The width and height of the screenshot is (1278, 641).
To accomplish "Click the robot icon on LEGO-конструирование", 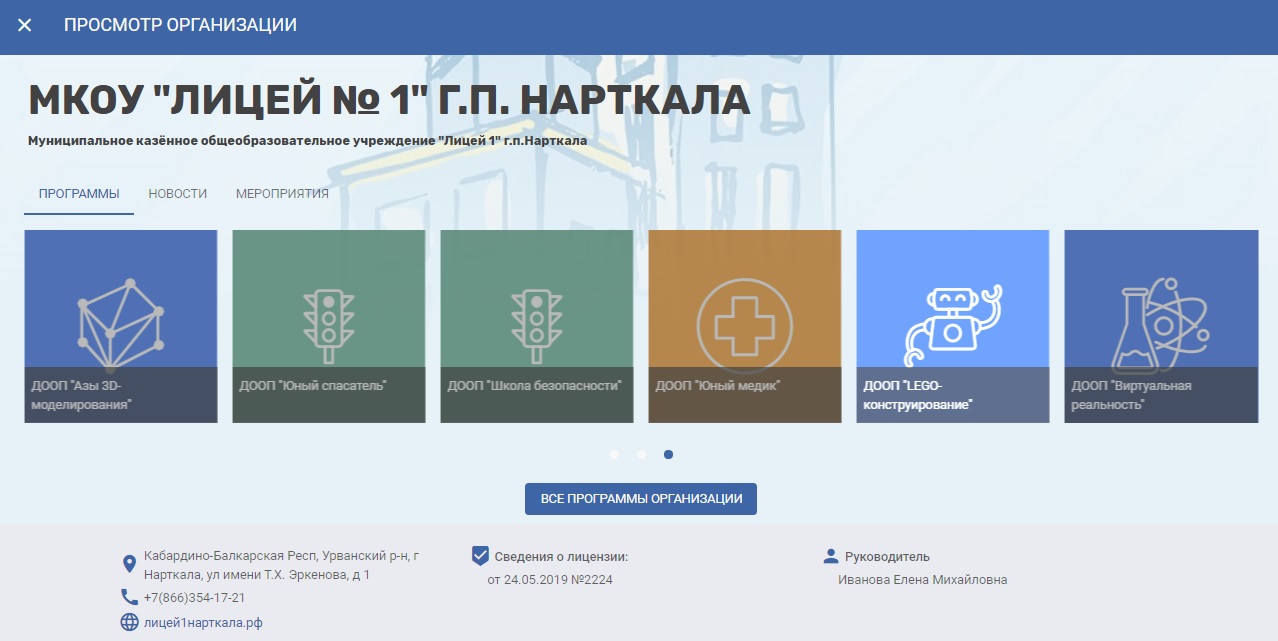I will pos(952,327).
